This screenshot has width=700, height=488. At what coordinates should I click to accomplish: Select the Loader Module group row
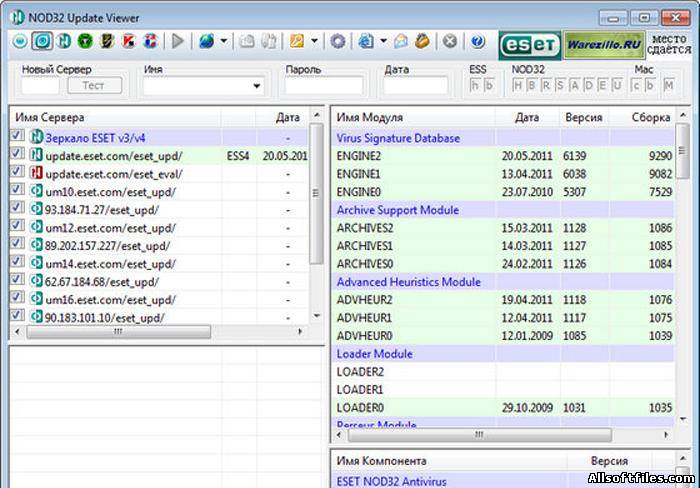503,354
